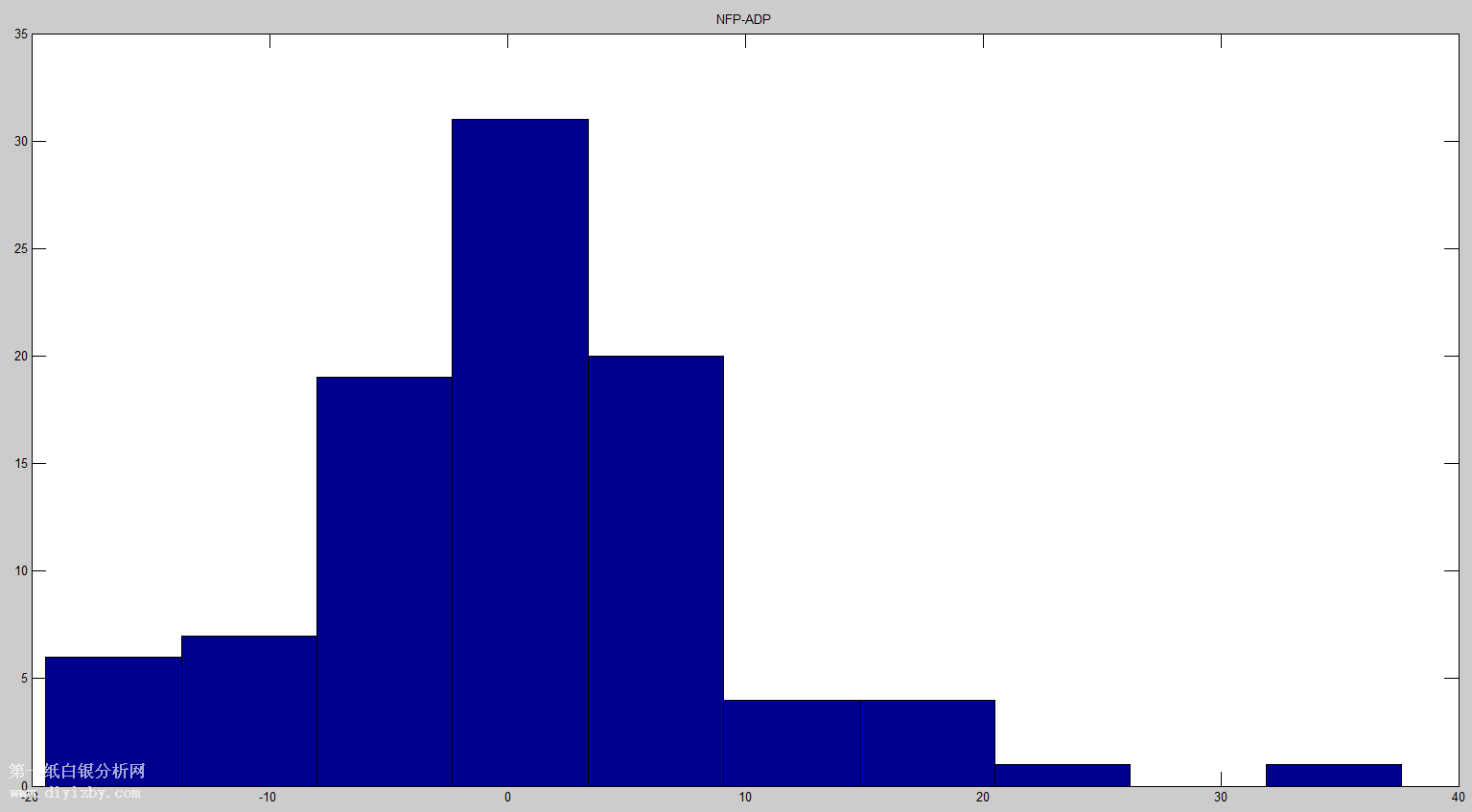Click the isolated rightmost bar near 35
The height and width of the screenshot is (812, 1472).
pyautogui.click(x=1334, y=775)
